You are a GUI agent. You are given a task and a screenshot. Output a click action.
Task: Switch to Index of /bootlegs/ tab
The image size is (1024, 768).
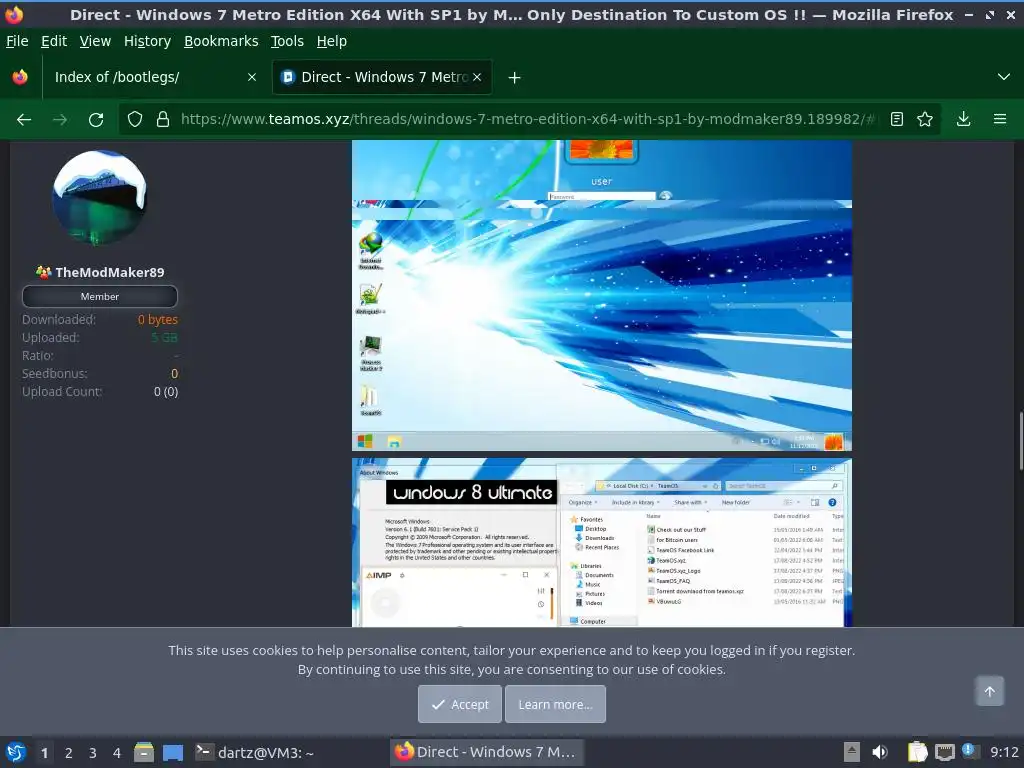point(154,77)
